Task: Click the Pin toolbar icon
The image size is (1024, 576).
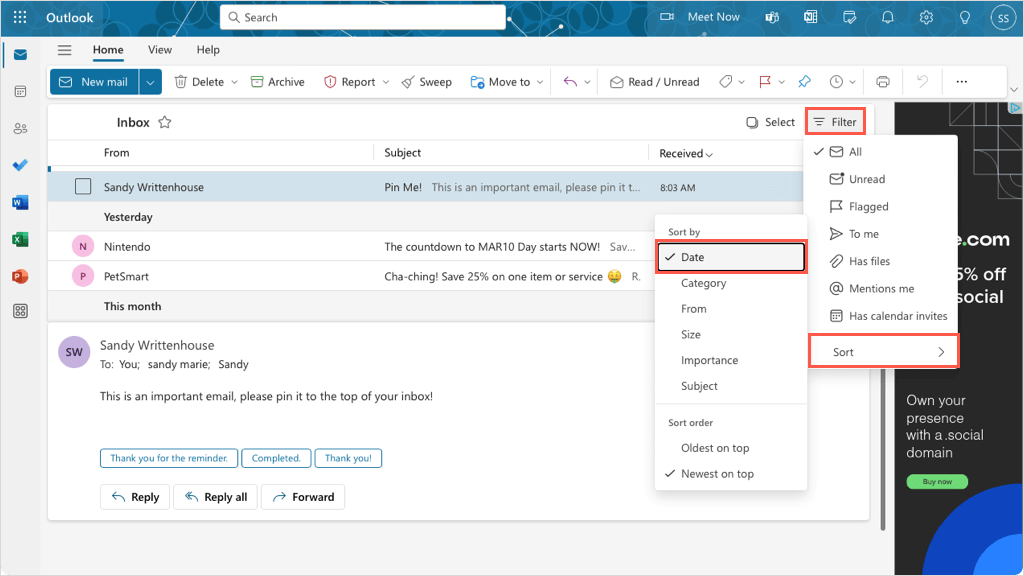Action: 804,82
